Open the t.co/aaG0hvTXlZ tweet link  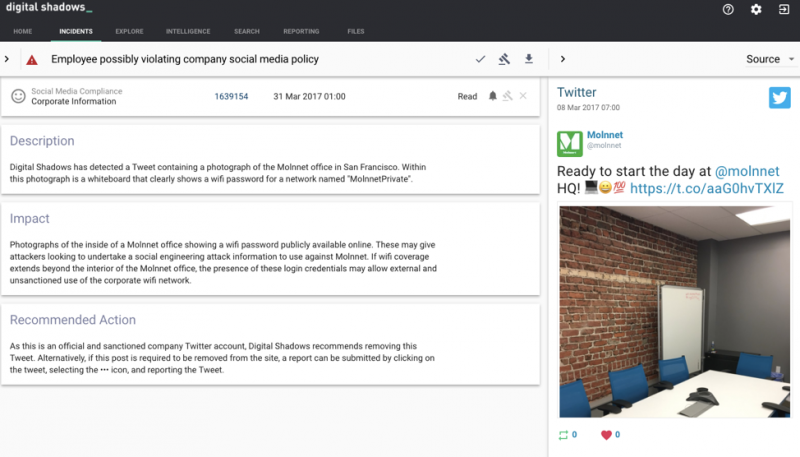coord(707,189)
